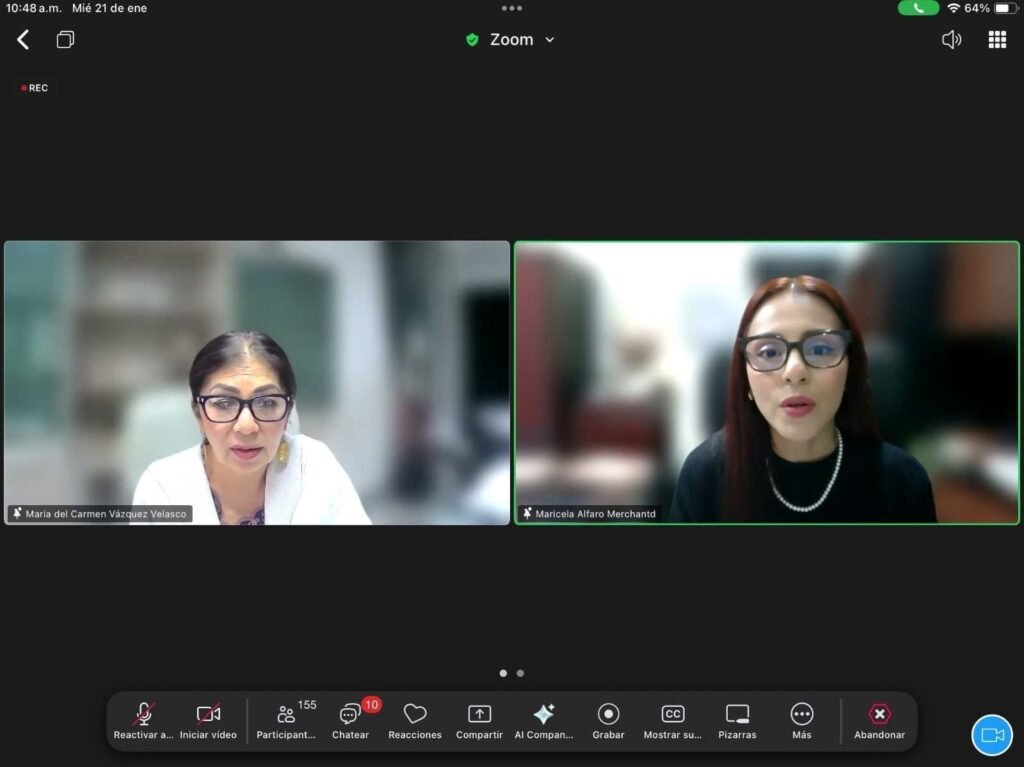Image resolution: width=1024 pixels, height=767 pixels.
Task: Leave meeting with Abandonar button
Action: (x=879, y=720)
